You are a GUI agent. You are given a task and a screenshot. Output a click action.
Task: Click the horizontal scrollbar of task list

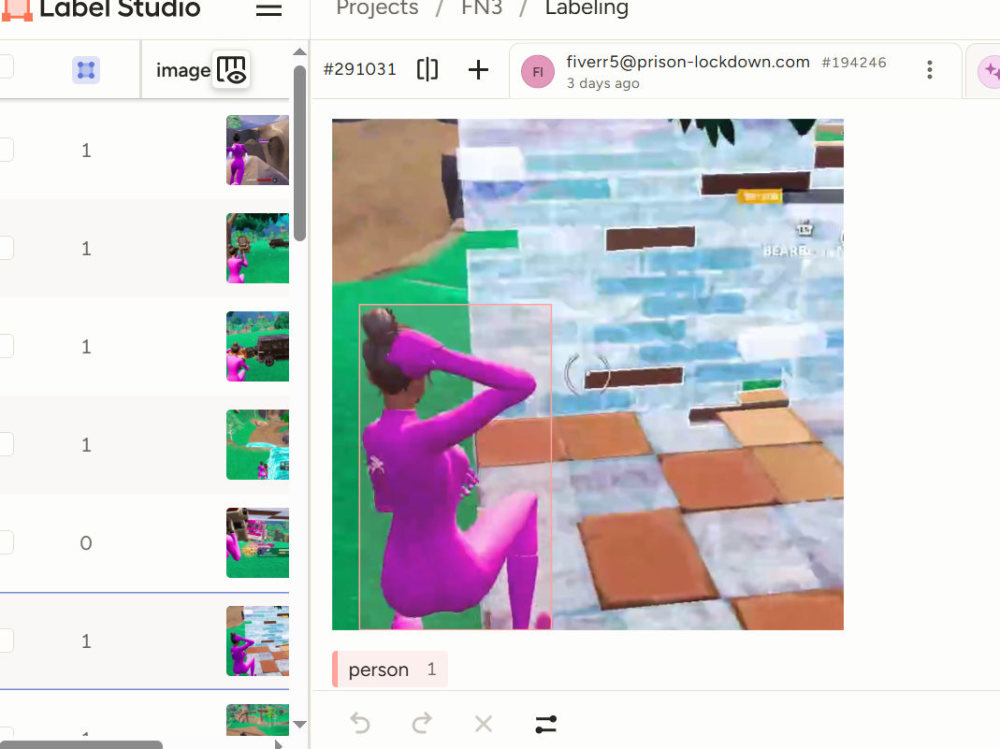tap(81, 745)
